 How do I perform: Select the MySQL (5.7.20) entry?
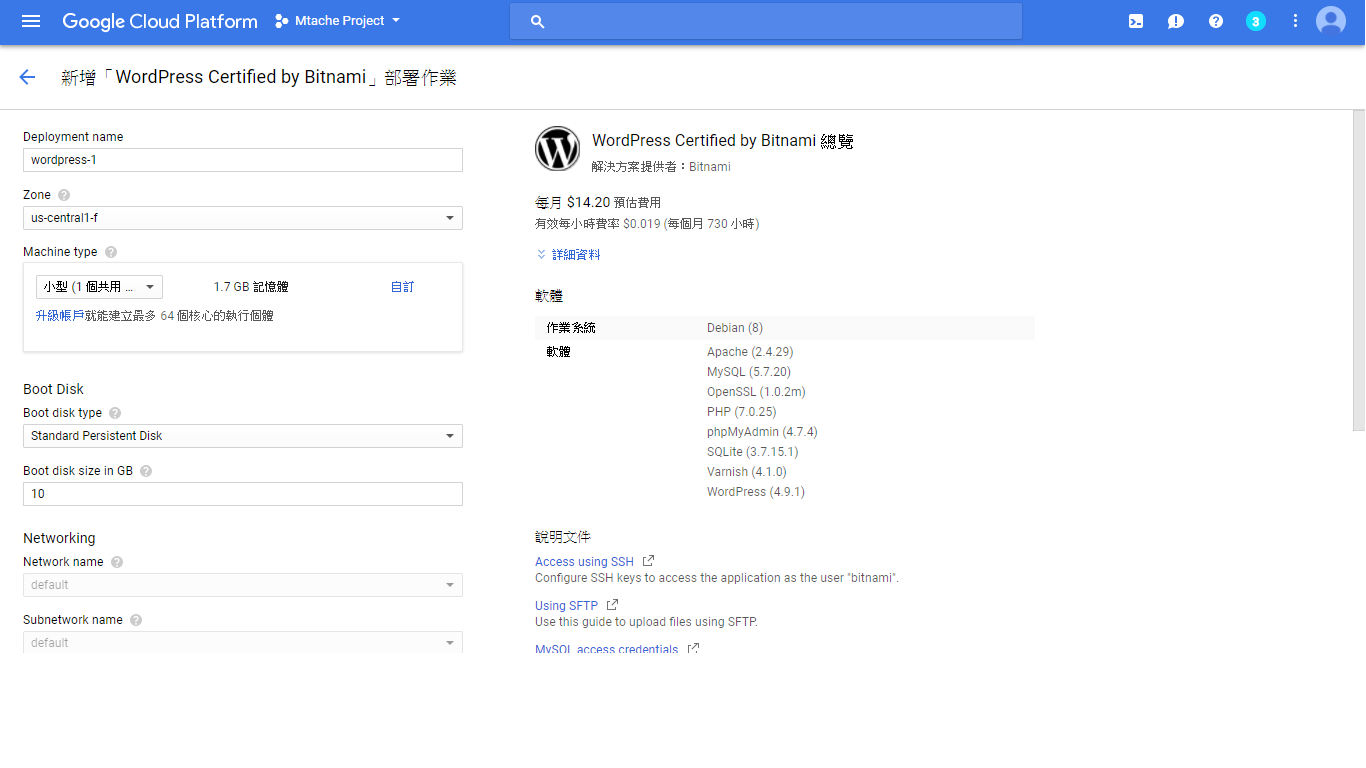[x=749, y=372]
